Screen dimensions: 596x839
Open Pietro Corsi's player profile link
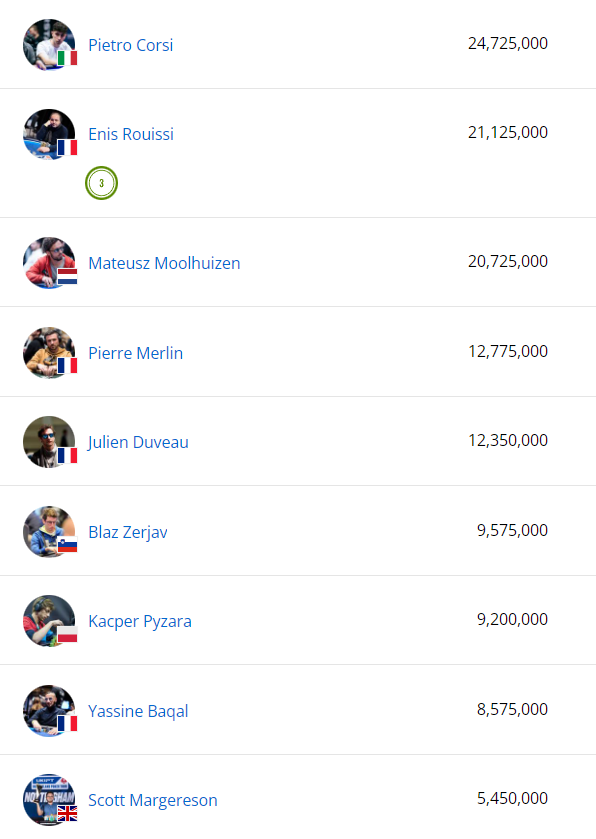tap(131, 45)
